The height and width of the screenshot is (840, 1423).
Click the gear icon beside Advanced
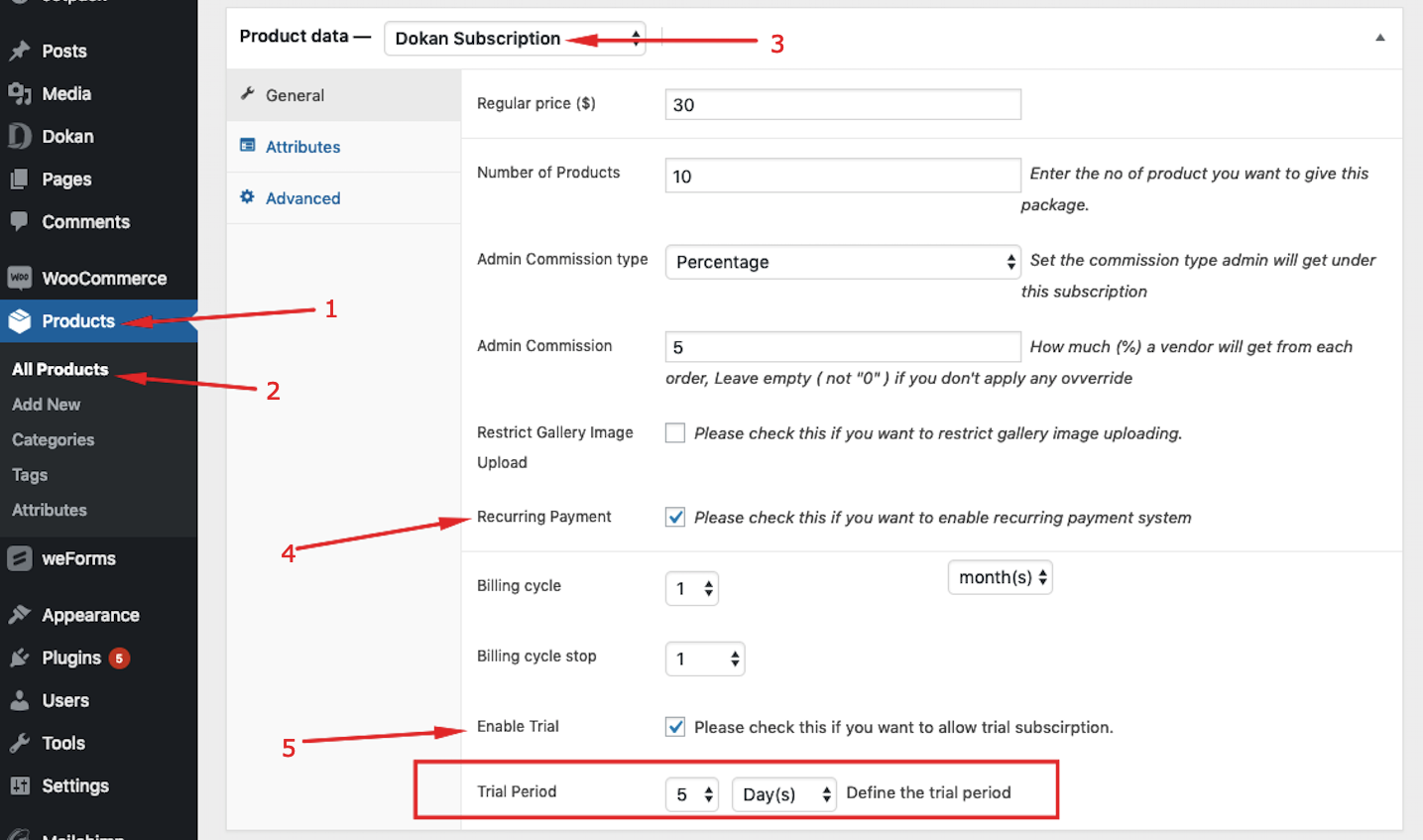click(x=248, y=197)
